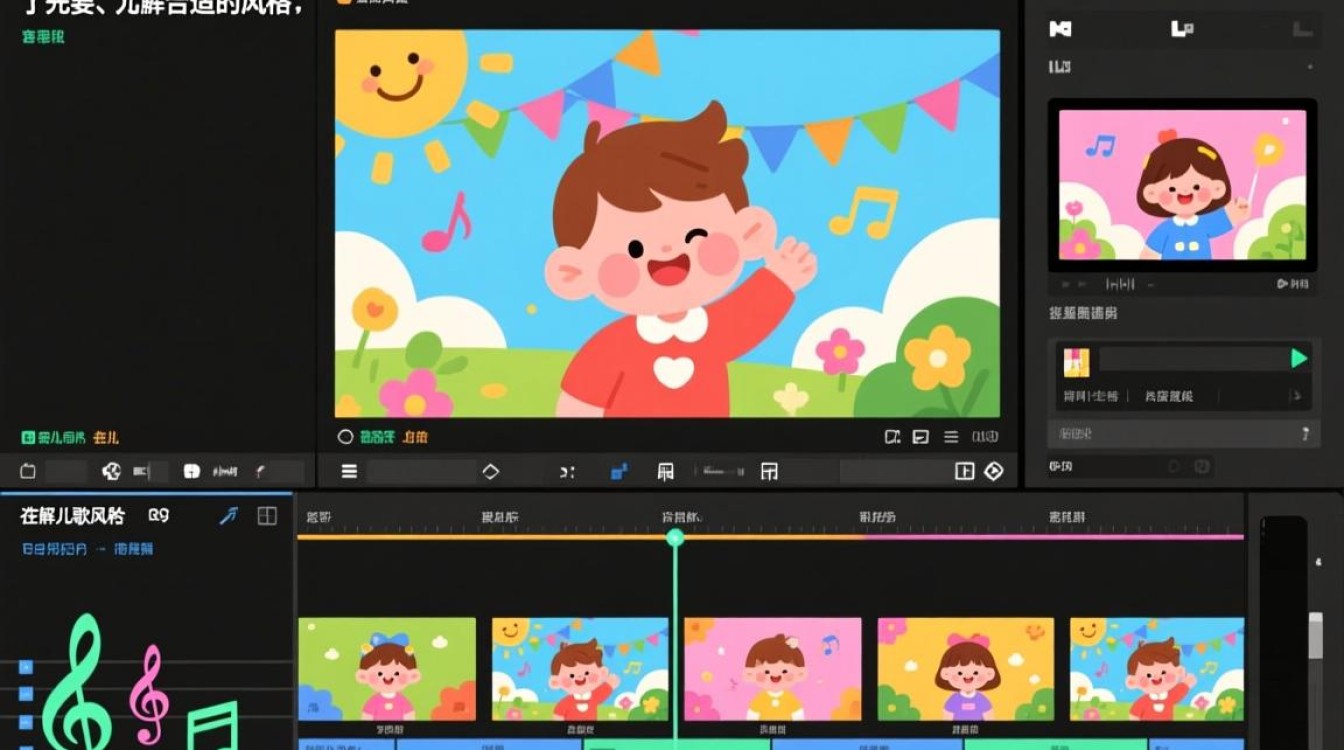Click the caption-box icon at preview bottom-right
1344x750 pixels.
pos(921,437)
